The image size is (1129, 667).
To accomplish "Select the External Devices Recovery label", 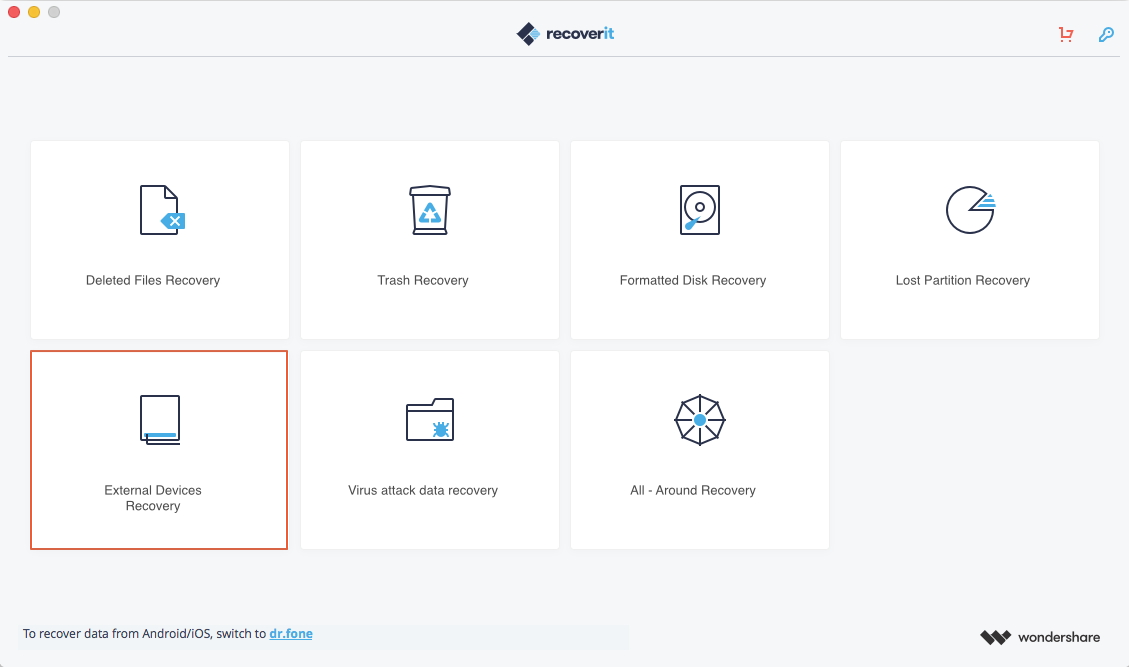I will (x=153, y=498).
